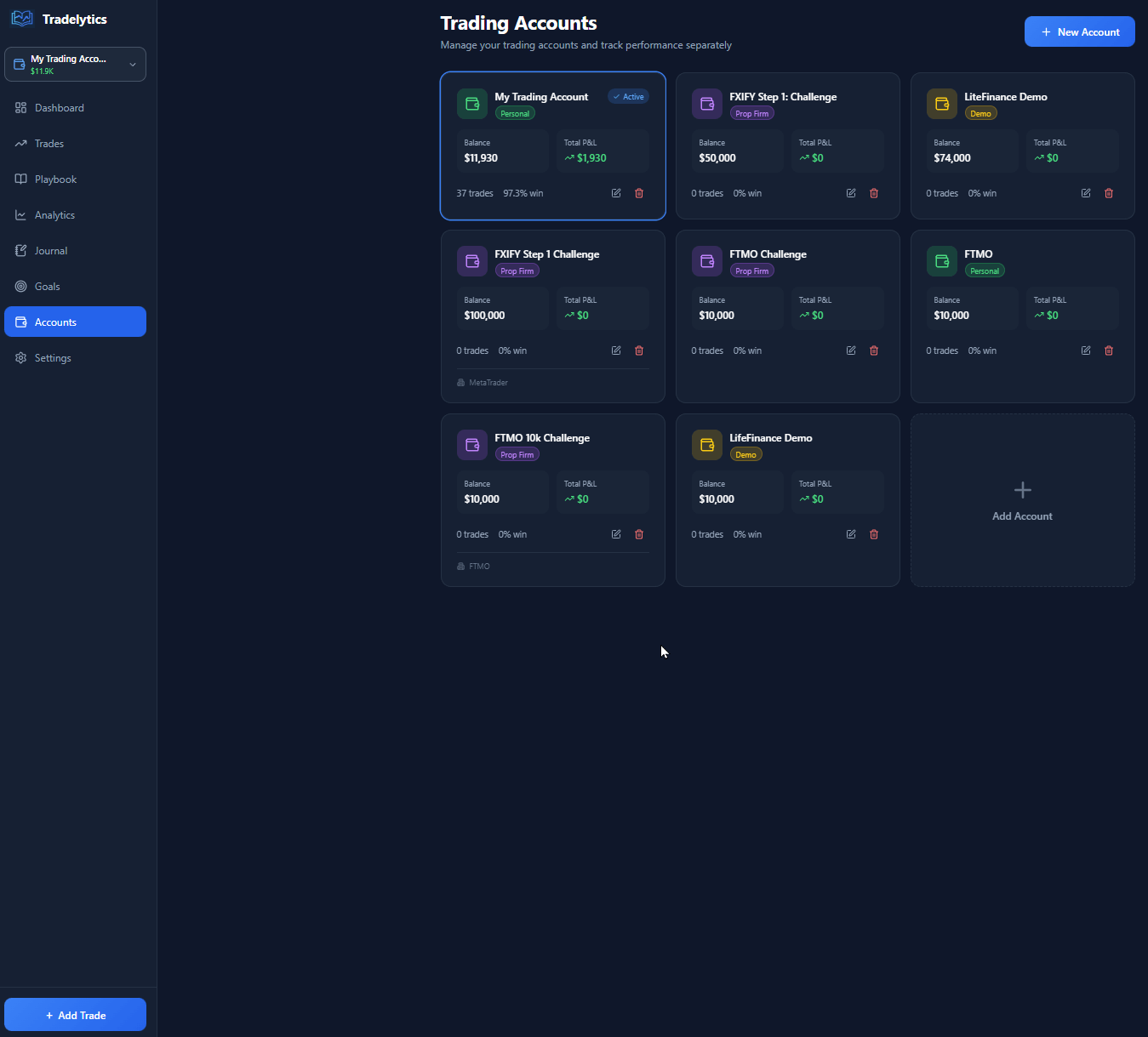Go to Trades in sidebar
1148x1037 pixels.
tap(75, 144)
